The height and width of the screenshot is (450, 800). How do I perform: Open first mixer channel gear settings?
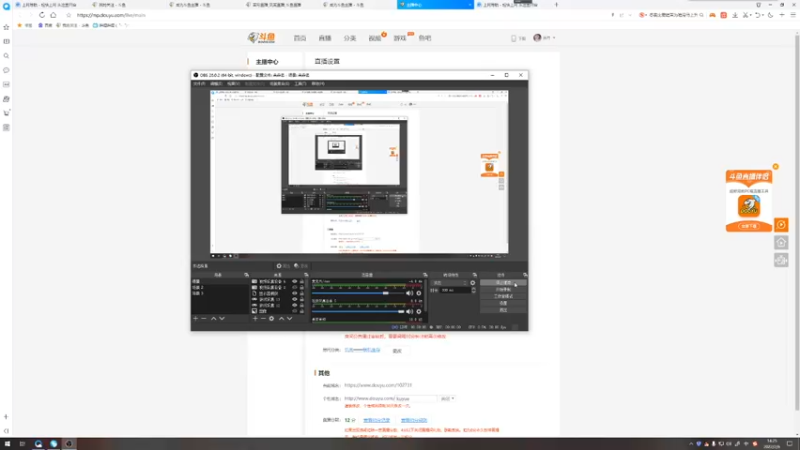pos(419,293)
